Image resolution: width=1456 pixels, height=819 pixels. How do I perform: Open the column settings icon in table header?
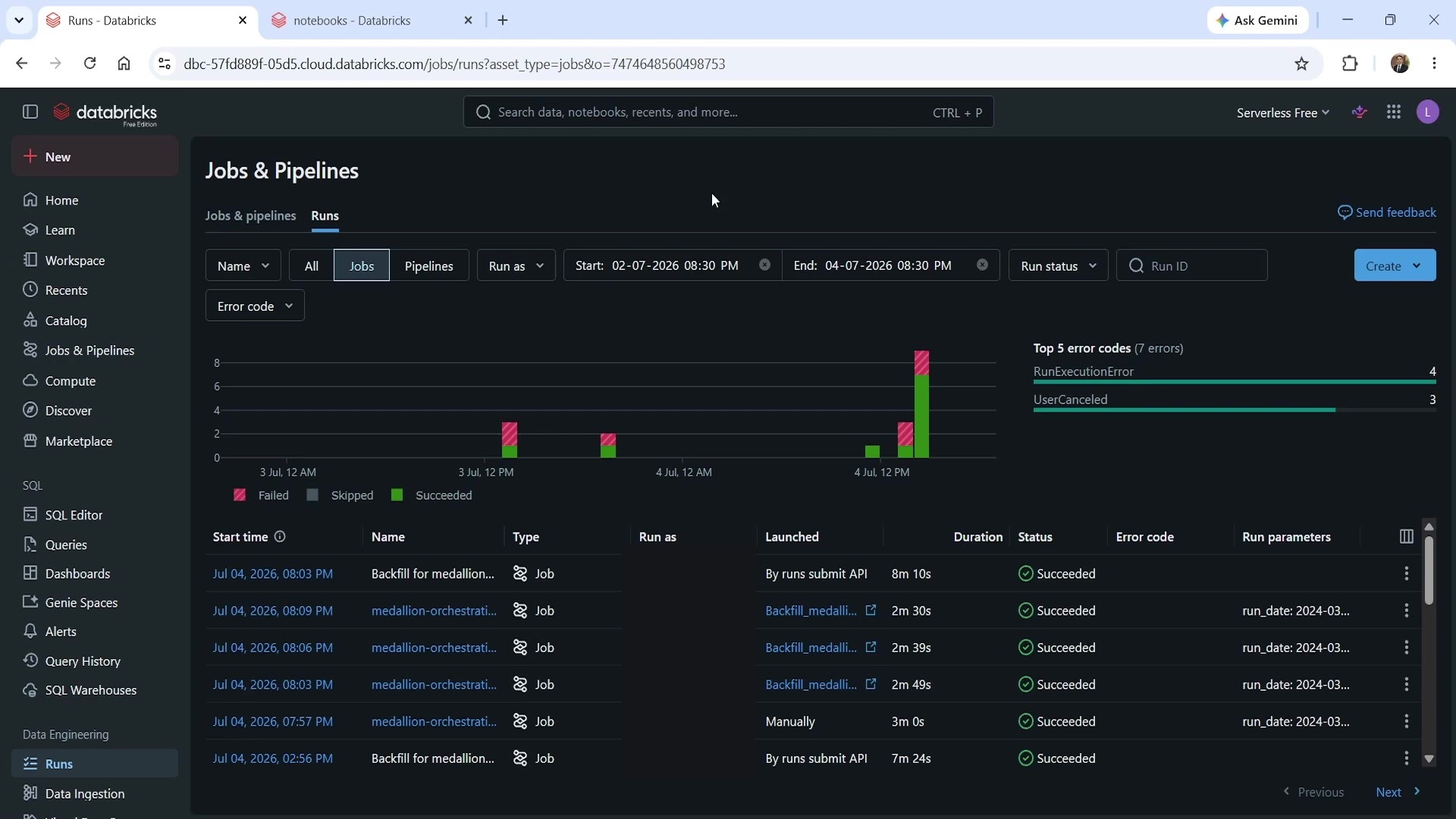1406,537
